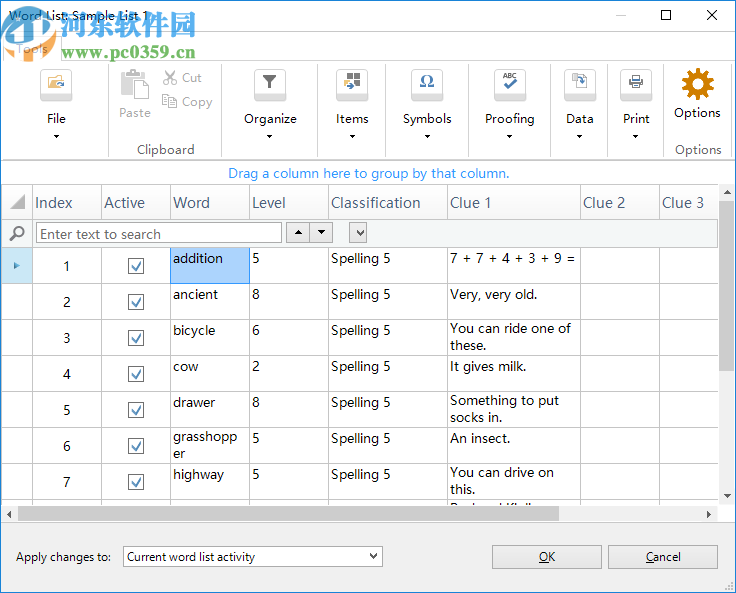Click scroll left arrow on horizontal scrollbar
The height and width of the screenshot is (593, 736).
pos(9,514)
